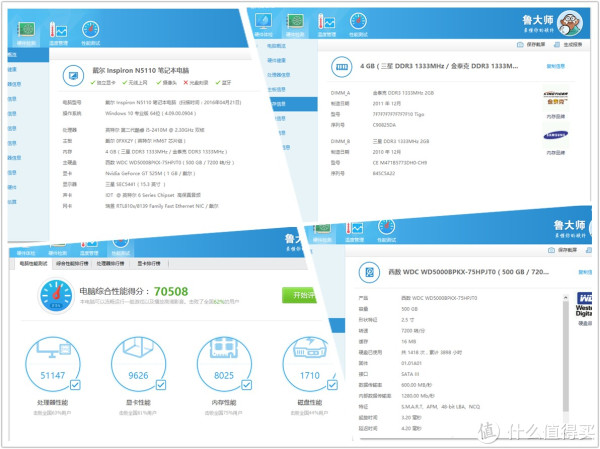The width and height of the screenshot is (600, 449).
Task: Click the computer overview icon beside Inspiron N5110
Action: (73, 76)
